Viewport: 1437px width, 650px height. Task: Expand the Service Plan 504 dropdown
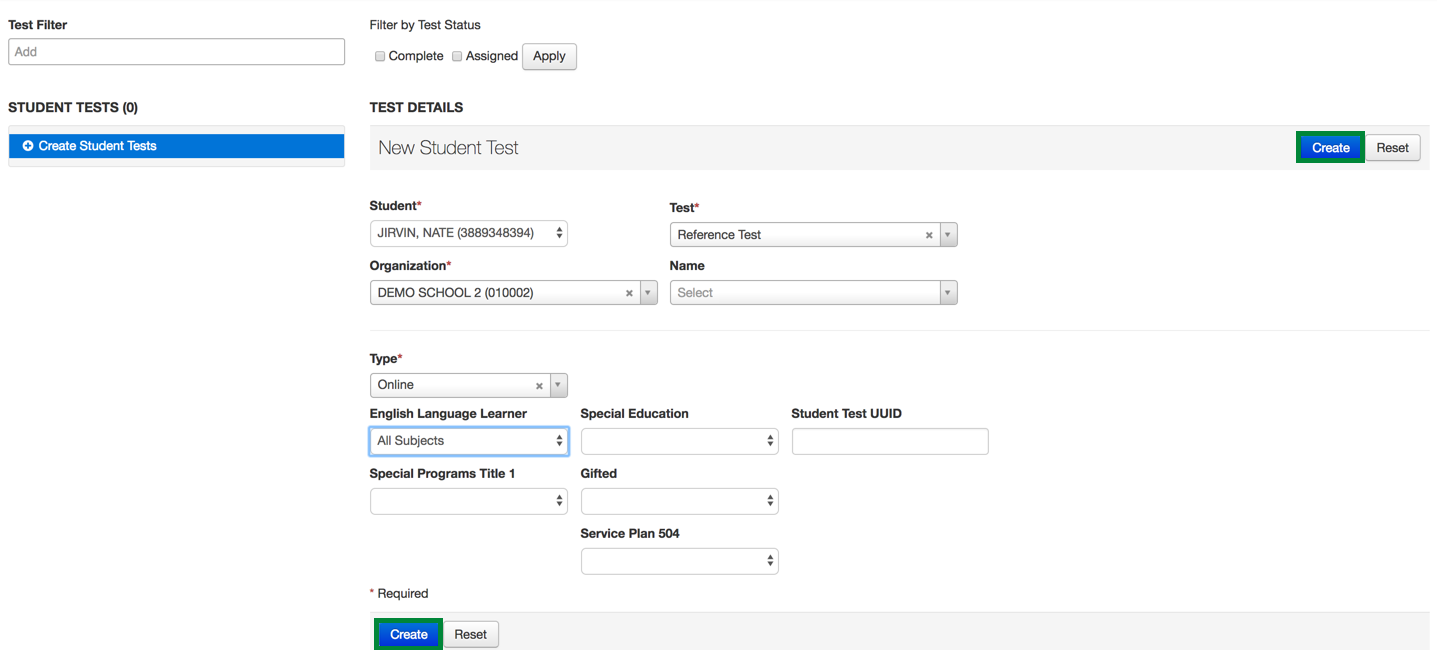679,561
